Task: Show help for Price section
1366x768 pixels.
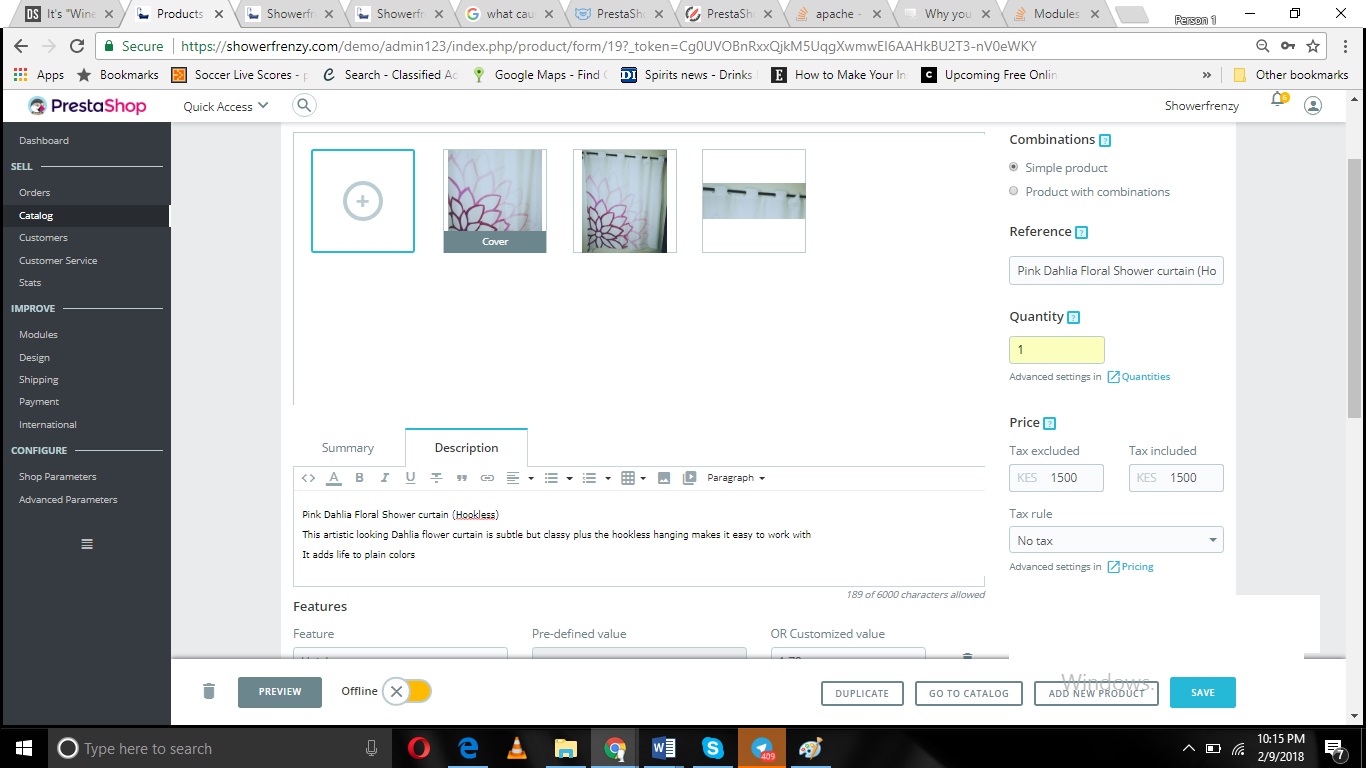Action: pos(1049,424)
